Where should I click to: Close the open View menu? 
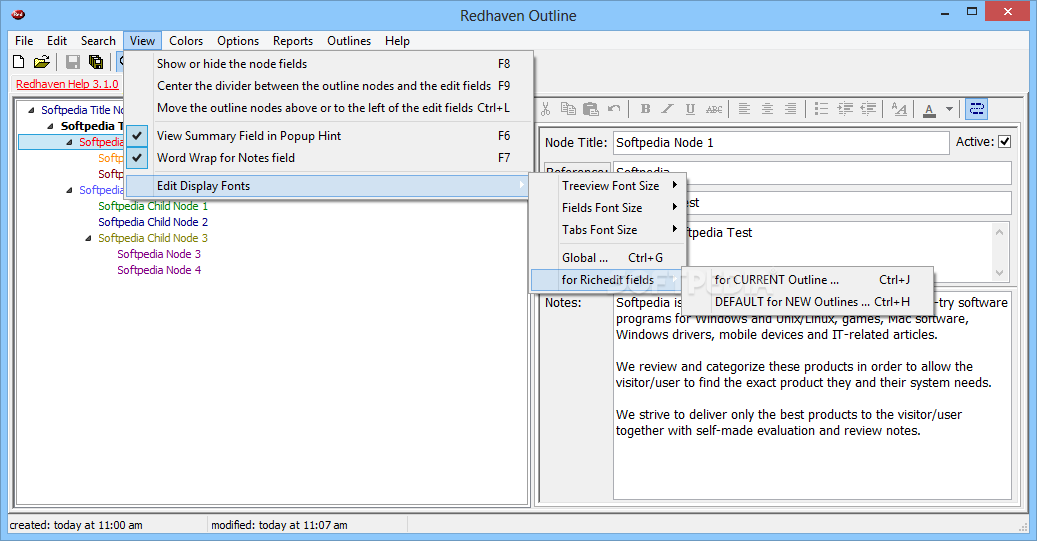[x=142, y=40]
